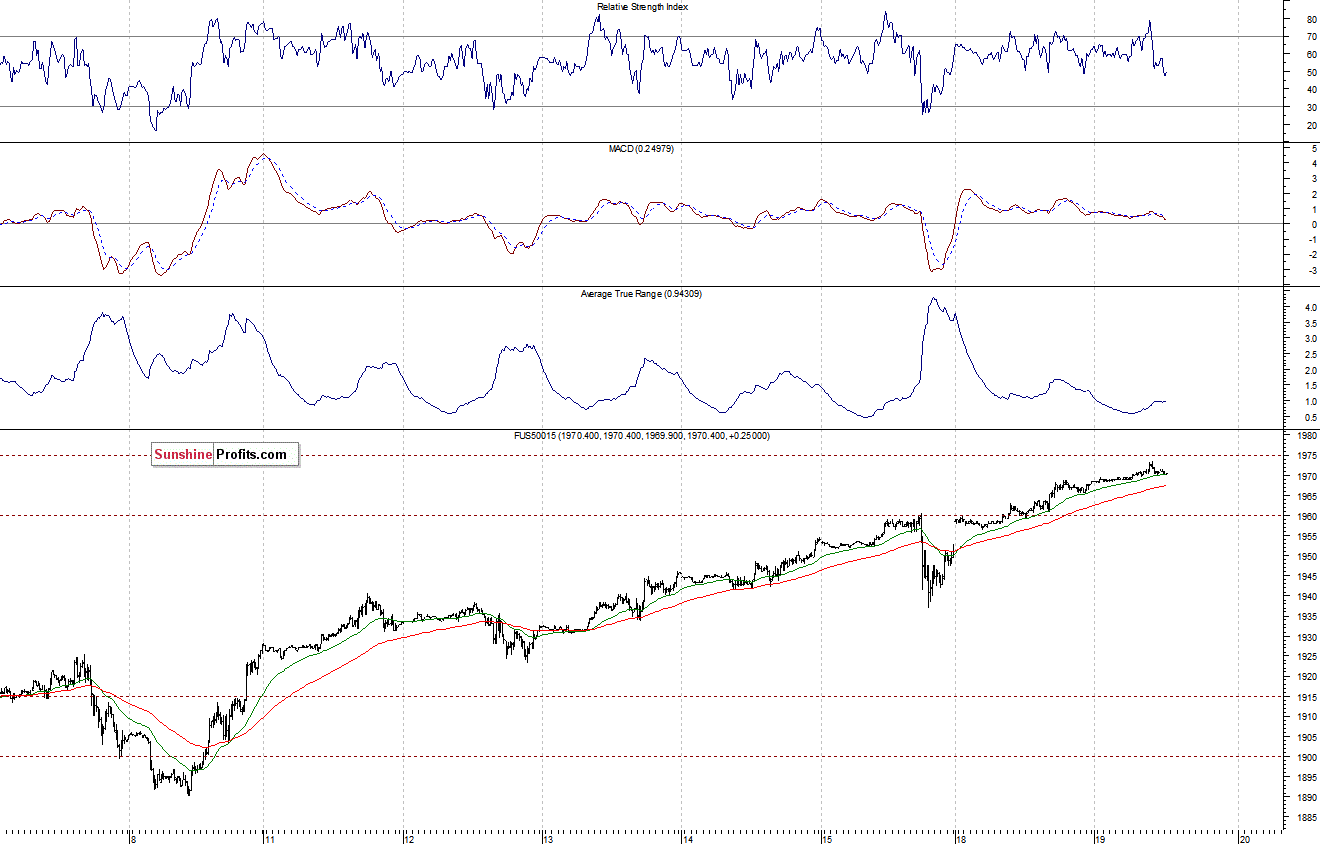
Task: Click date label 14 on the time axis
Action: click(x=688, y=838)
